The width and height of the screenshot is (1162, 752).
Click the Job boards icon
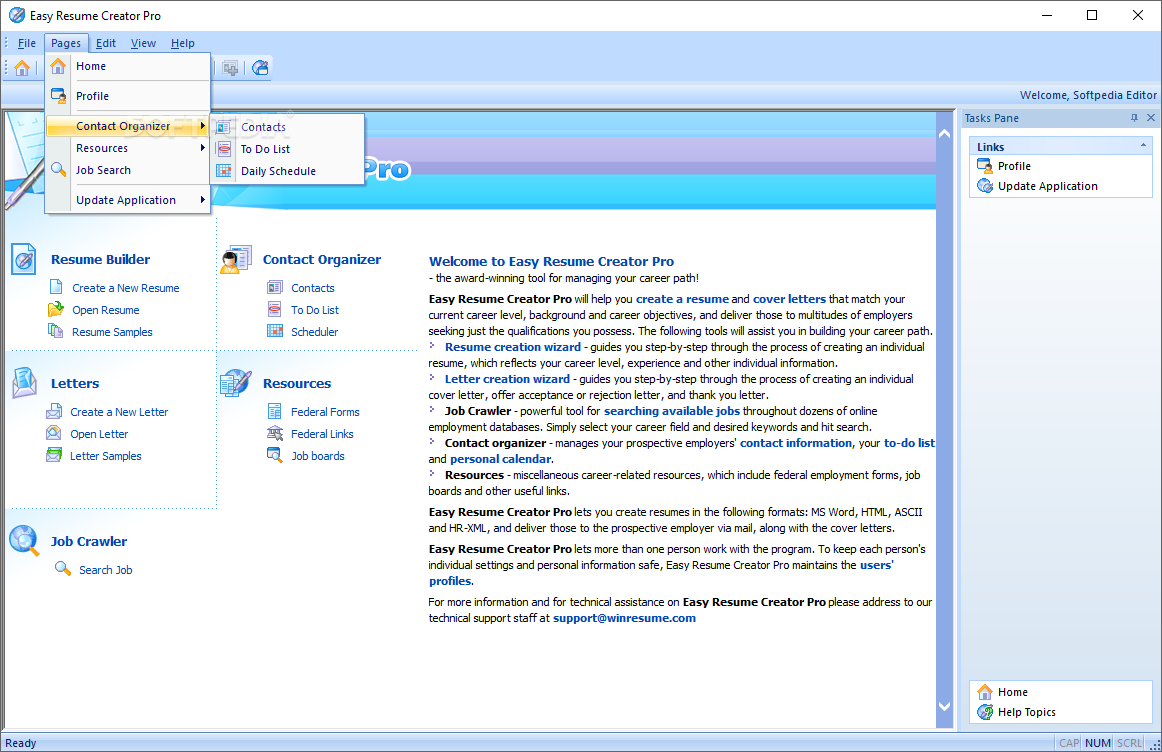pos(275,455)
